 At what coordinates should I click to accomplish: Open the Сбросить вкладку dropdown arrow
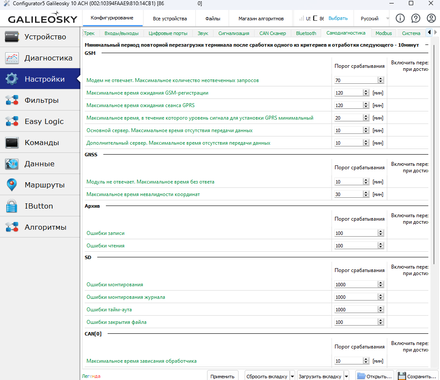coord(292,376)
